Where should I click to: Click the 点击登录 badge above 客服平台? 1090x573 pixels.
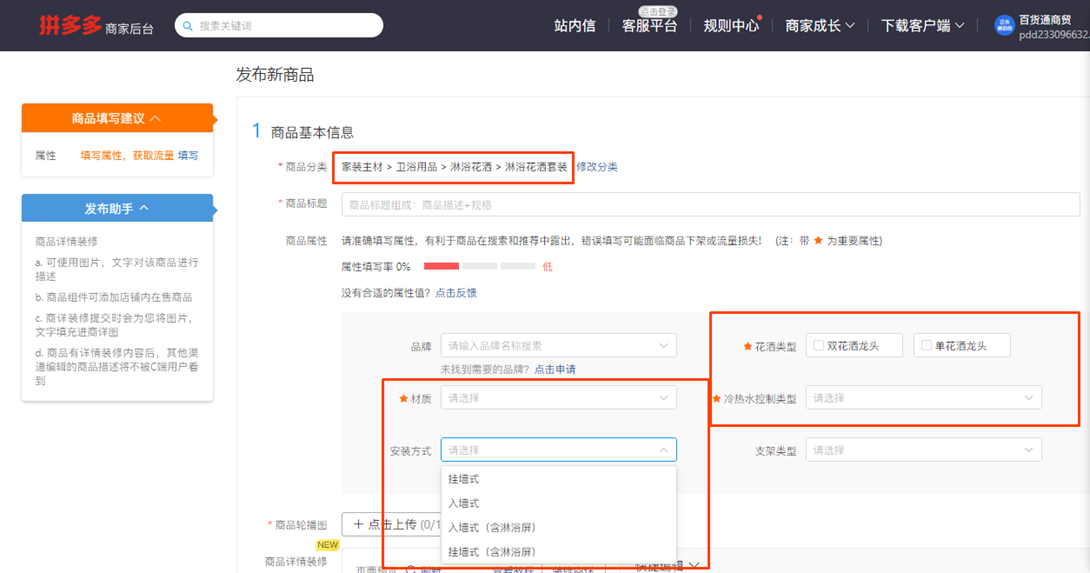pyautogui.click(x=658, y=11)
